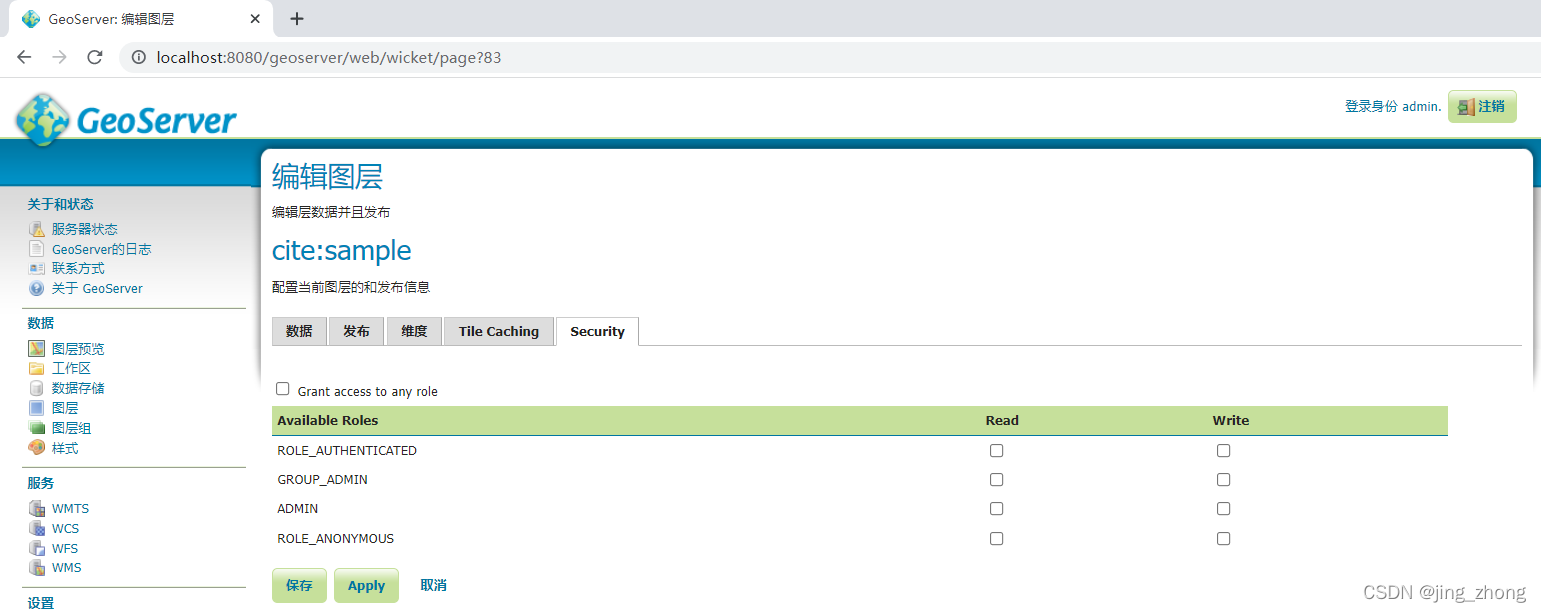Click the WMS service icon
Image resolution: width=1541 pixels, height=612 pixels.
(37, 567)
